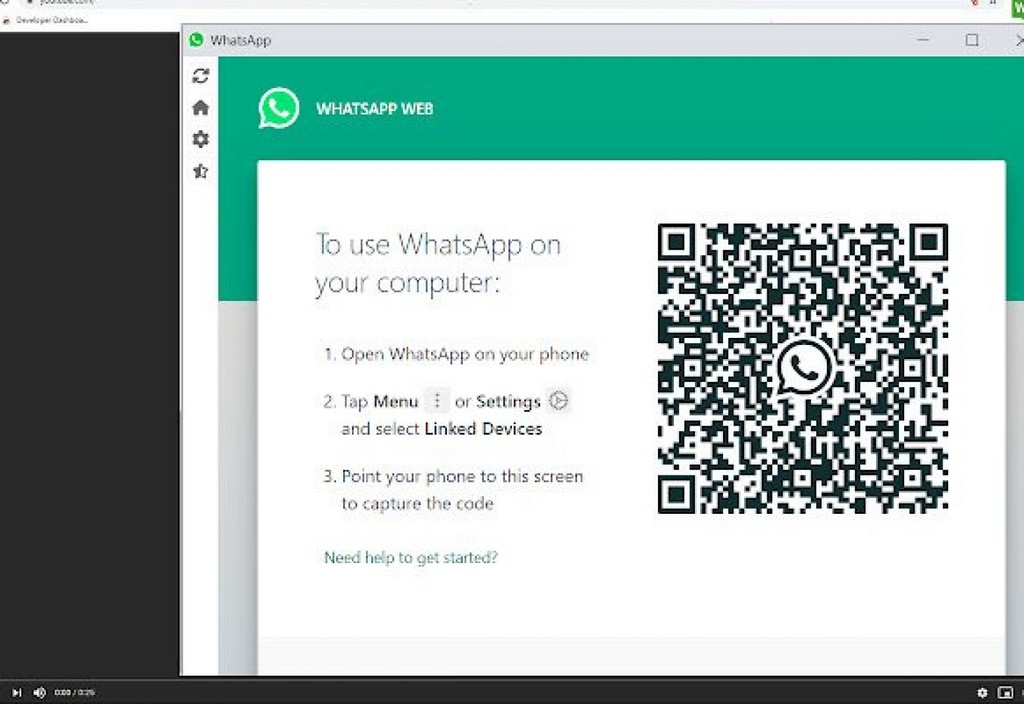Viewport: 1024px width, 704px height.
Task: Open the "Need help to get started?" link
Action: 411,557
